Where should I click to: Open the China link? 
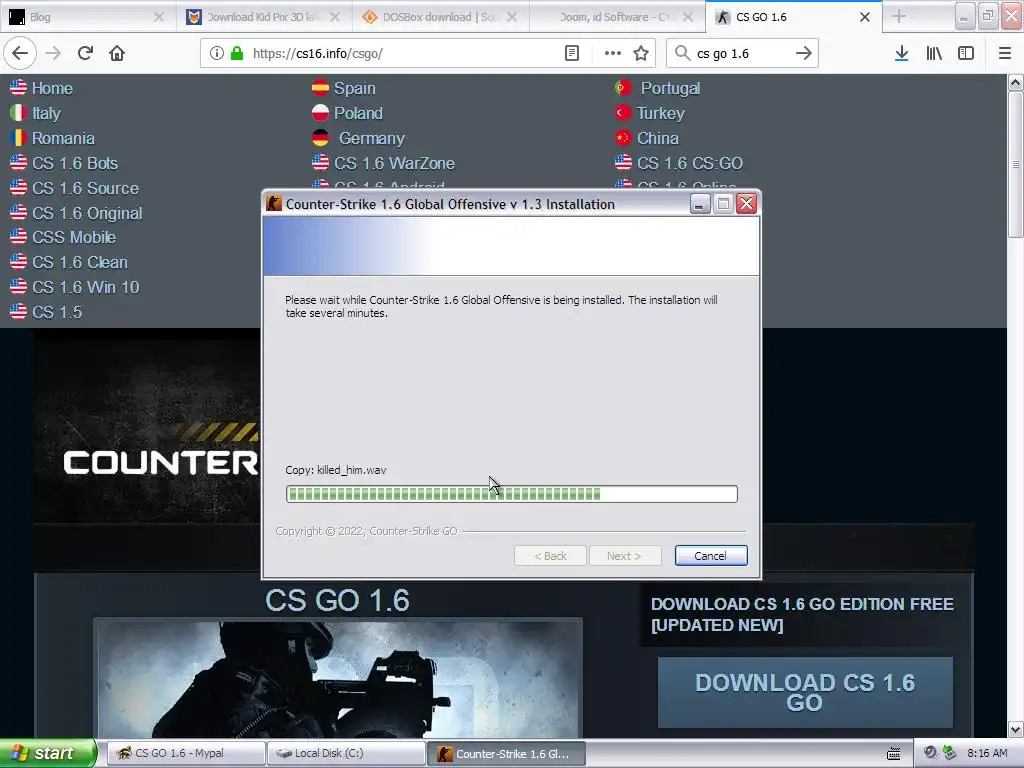pos(658,138)
